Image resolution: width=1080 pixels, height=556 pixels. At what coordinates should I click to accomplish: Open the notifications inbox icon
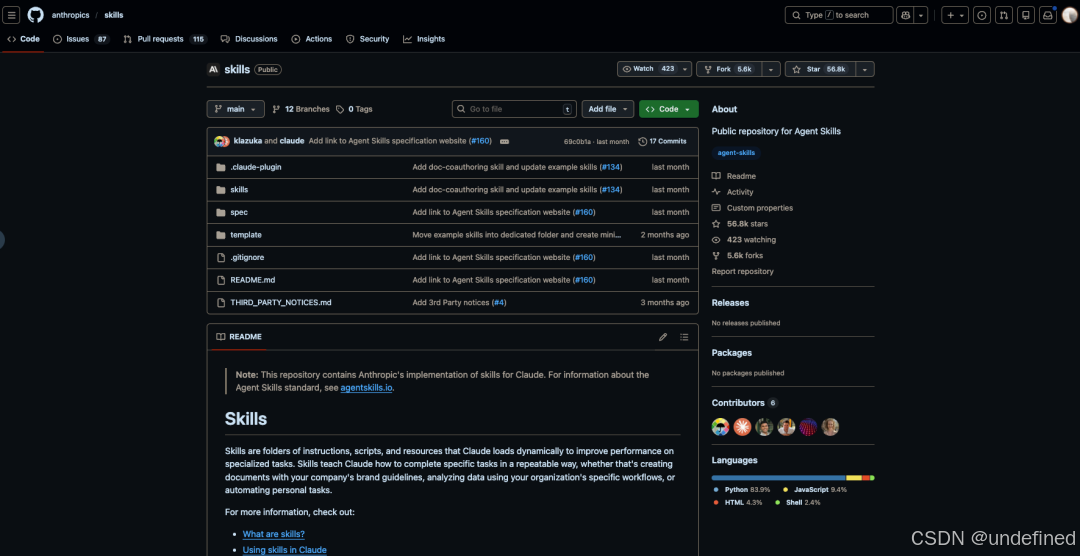(1048, 14)
